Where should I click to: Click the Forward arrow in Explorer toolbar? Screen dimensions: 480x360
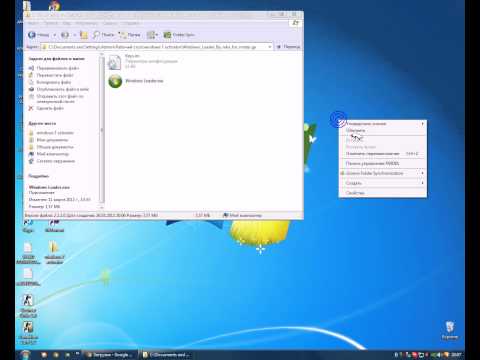[x=65, y=35]
